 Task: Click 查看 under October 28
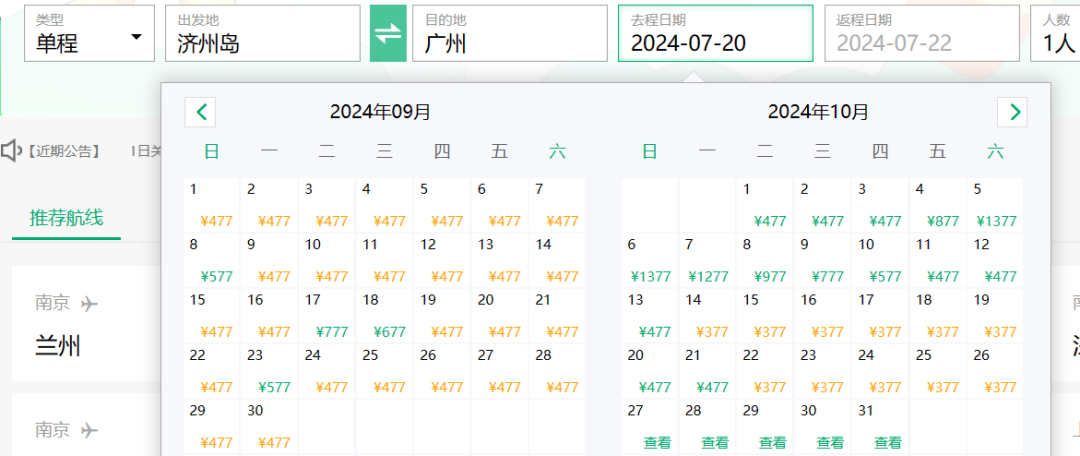[x=715, y=442]
